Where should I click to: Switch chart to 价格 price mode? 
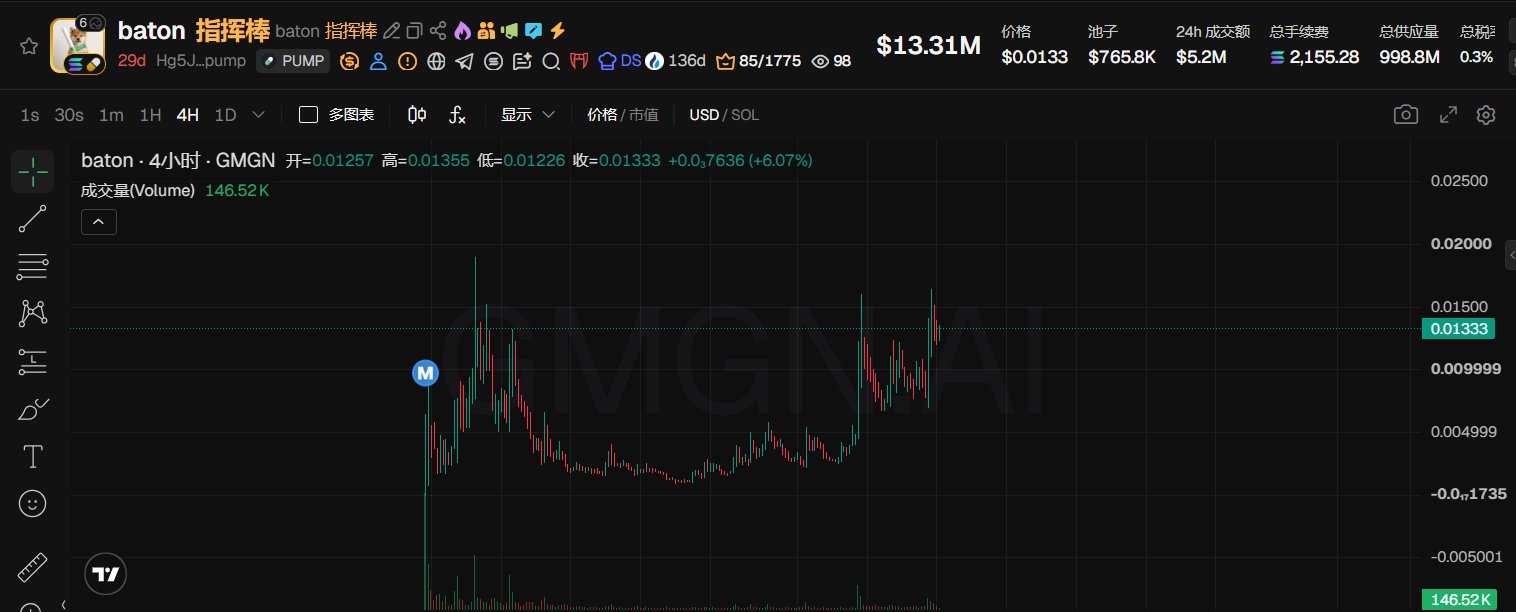[x=602, y=115]
